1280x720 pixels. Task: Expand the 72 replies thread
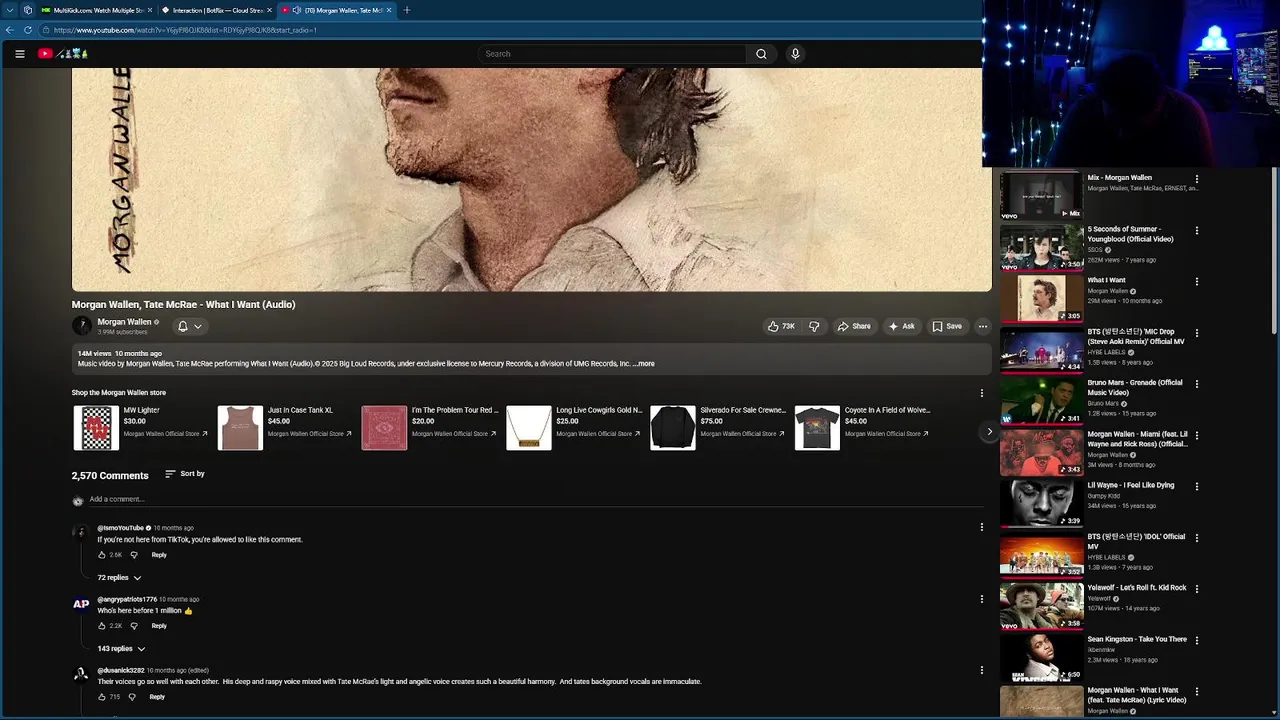[119, 578]
